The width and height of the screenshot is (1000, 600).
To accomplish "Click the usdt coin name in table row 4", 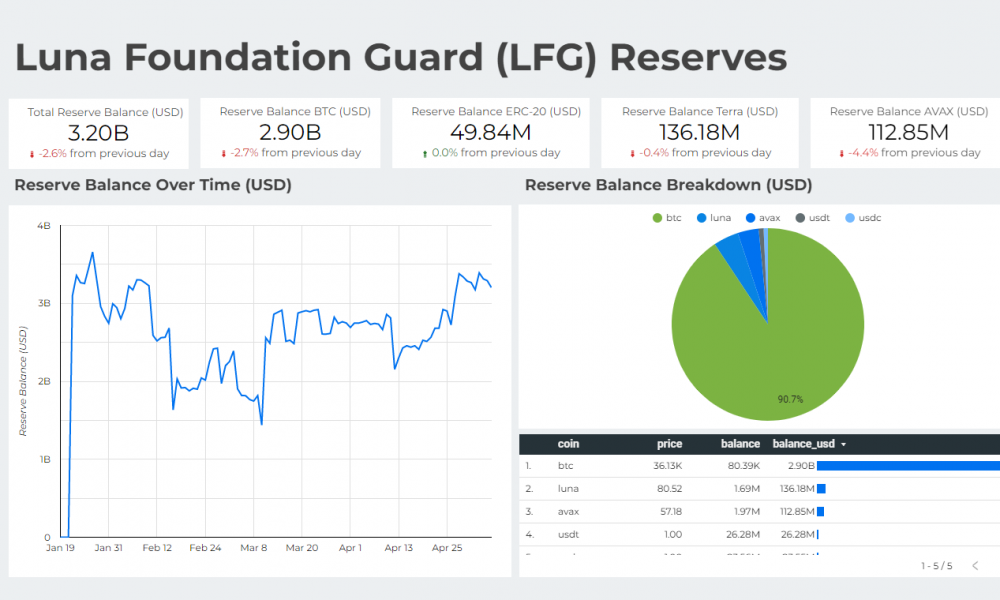I will coord(568,535).
